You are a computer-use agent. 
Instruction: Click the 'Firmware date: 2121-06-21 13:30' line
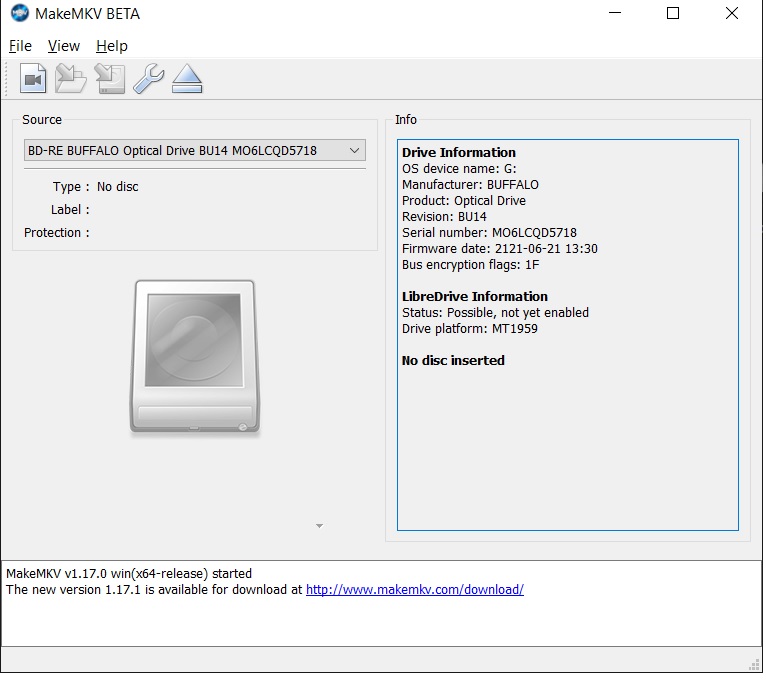tap(499, 249)
